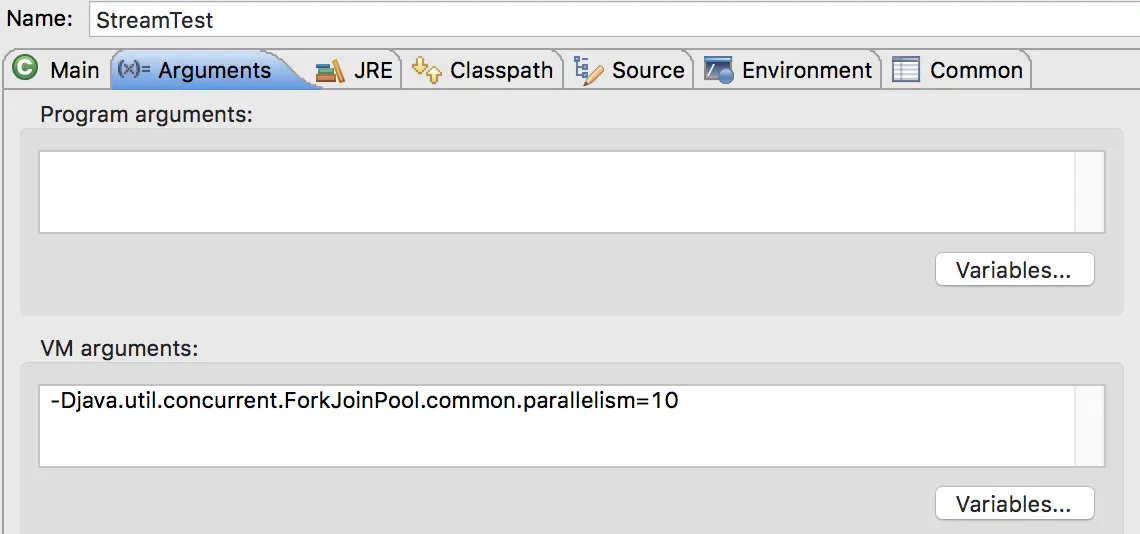Switch to the Common tab
The image size is (1140, 534).
tap(976, 70)
